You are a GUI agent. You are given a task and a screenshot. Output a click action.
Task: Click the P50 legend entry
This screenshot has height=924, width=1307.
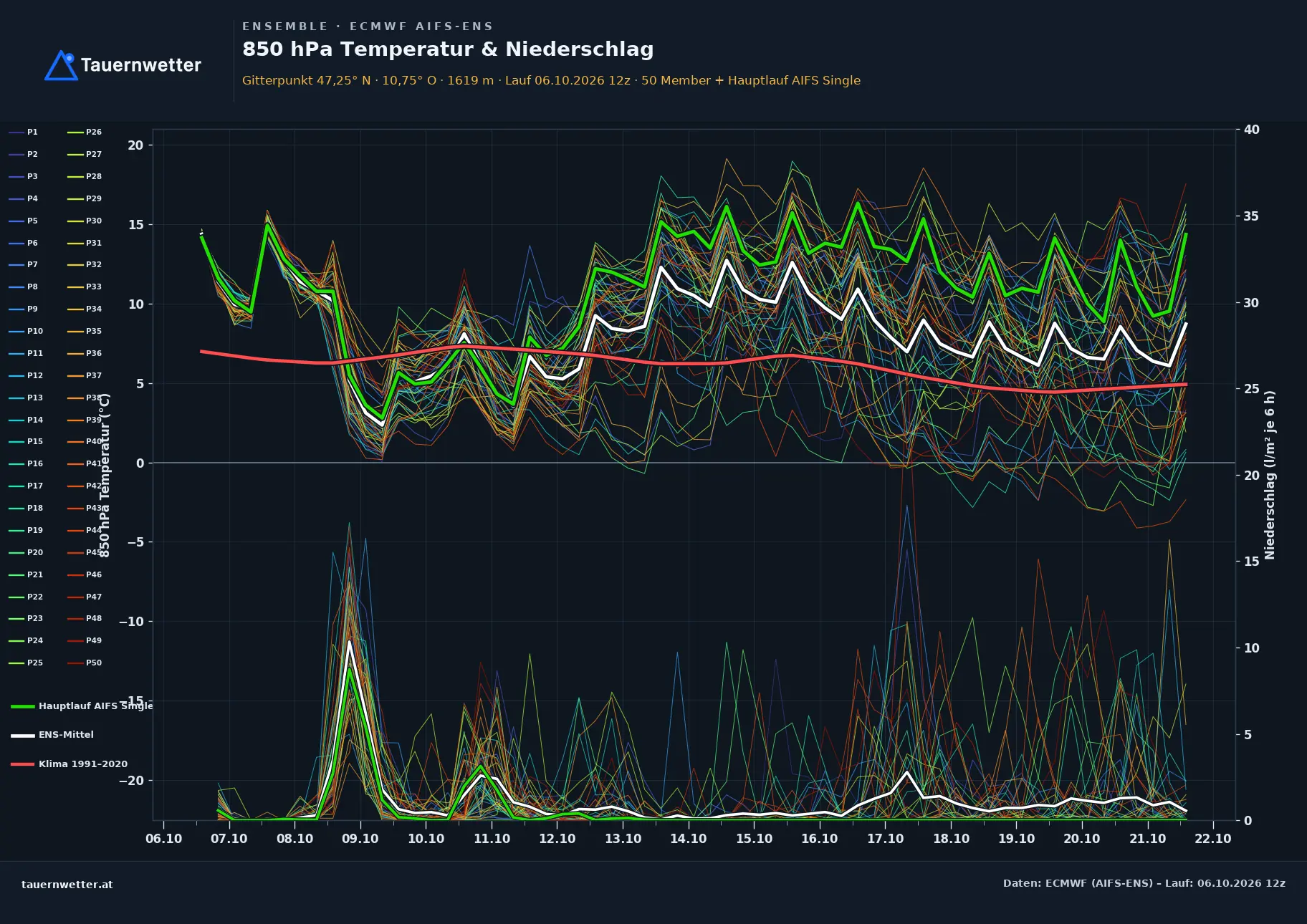[x=85, y=663]
